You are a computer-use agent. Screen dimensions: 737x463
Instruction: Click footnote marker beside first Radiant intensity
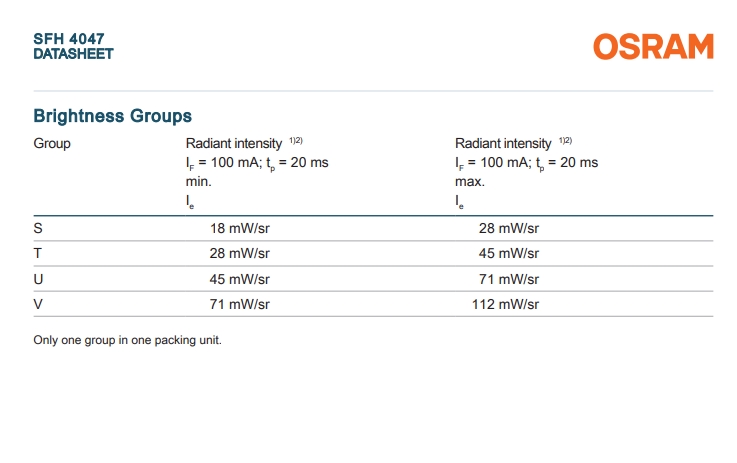(296, 140)
